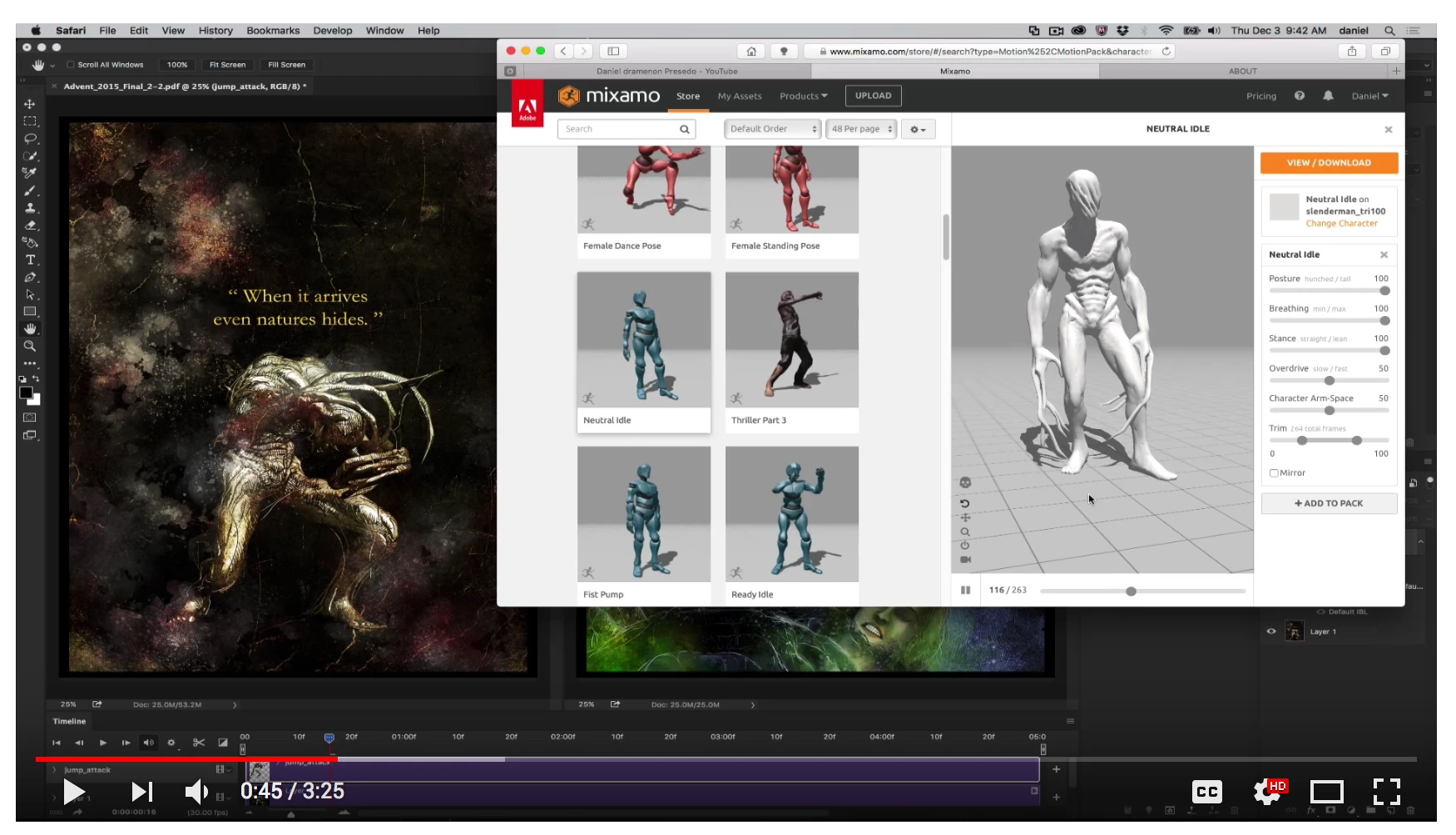Expand the Products dropdown in Mixamo
Image resolution: width=1456 pixels, height=835 pixels.
(x=804, y=96)
